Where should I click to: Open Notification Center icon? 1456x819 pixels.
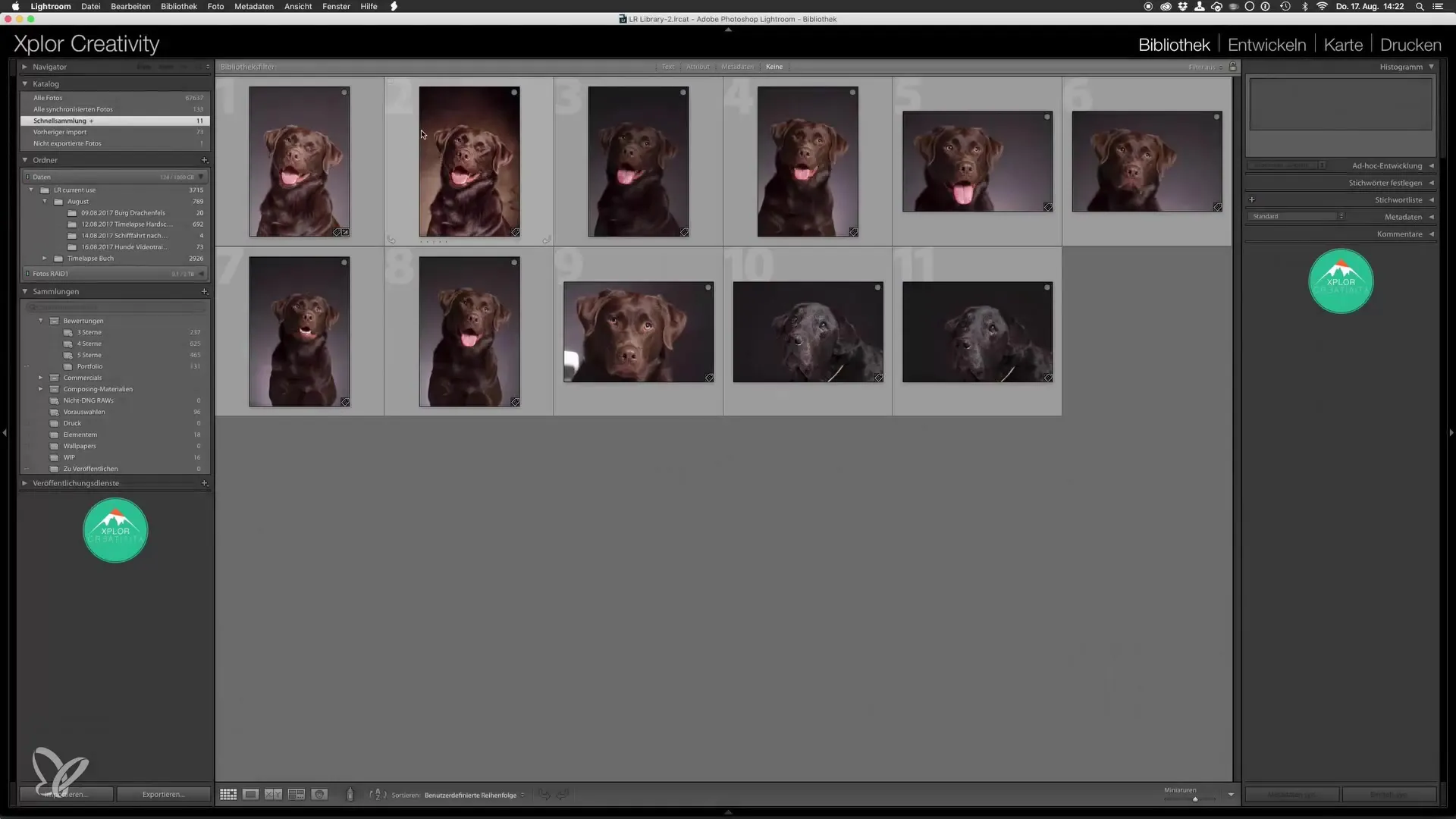coord(1438,6)
